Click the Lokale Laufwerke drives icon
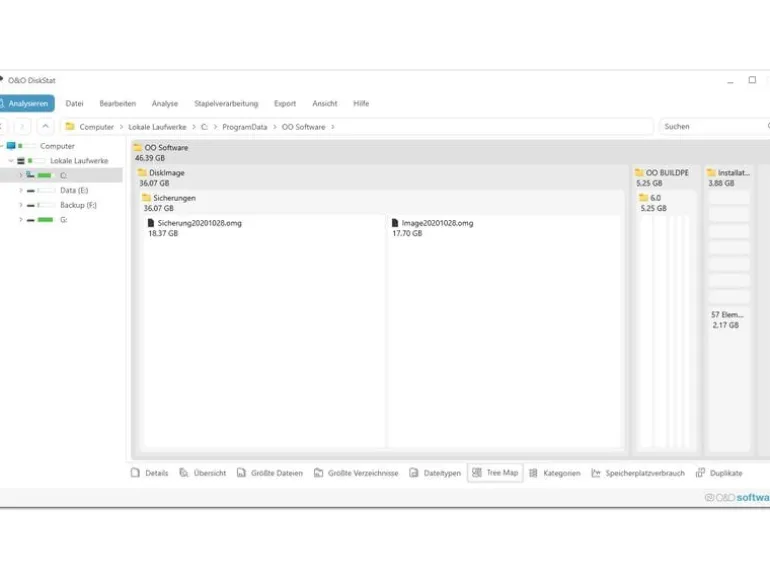Viewport: 770px width, 578px height. (x=21, y=161)
